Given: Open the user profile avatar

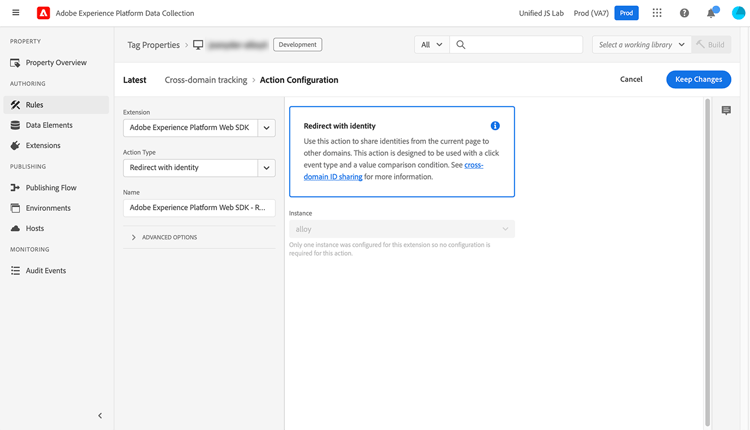Looking at the screenshot, I should point(739,13).
